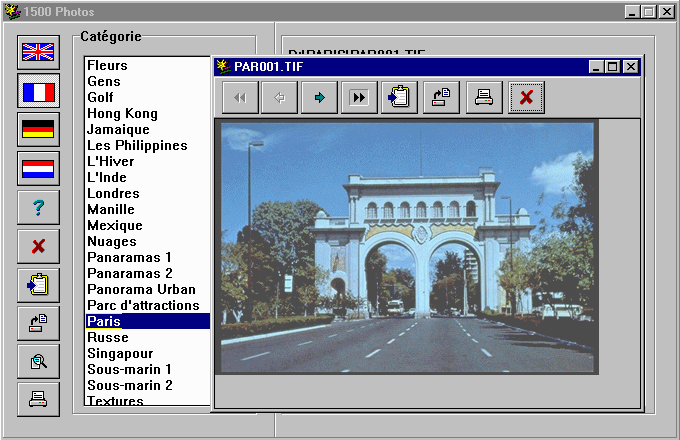Open the Panorama Urban category
The image size is (680, 440).
[141, 289]
